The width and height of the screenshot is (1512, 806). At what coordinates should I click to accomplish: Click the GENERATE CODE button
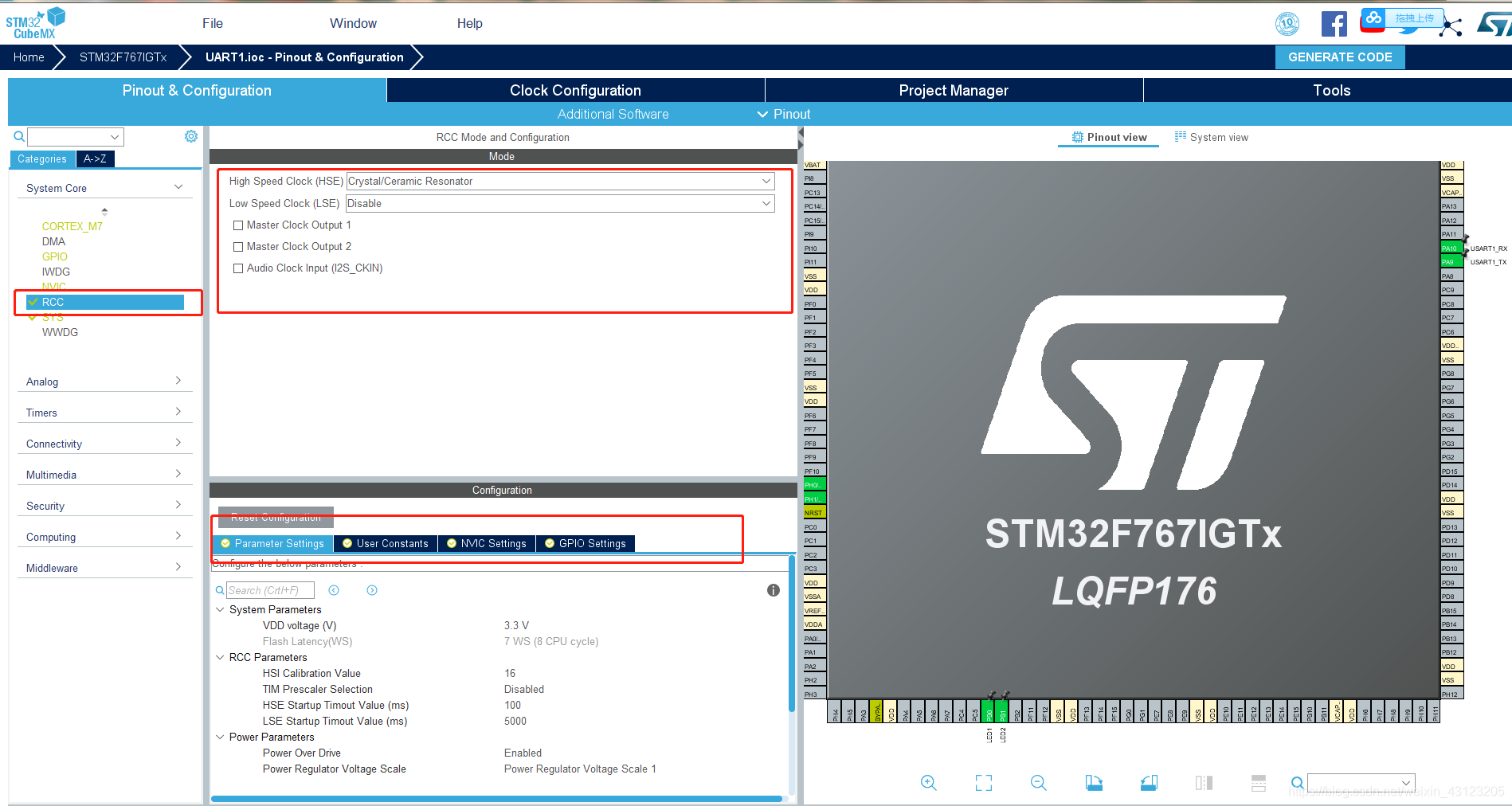point(1340,57)
